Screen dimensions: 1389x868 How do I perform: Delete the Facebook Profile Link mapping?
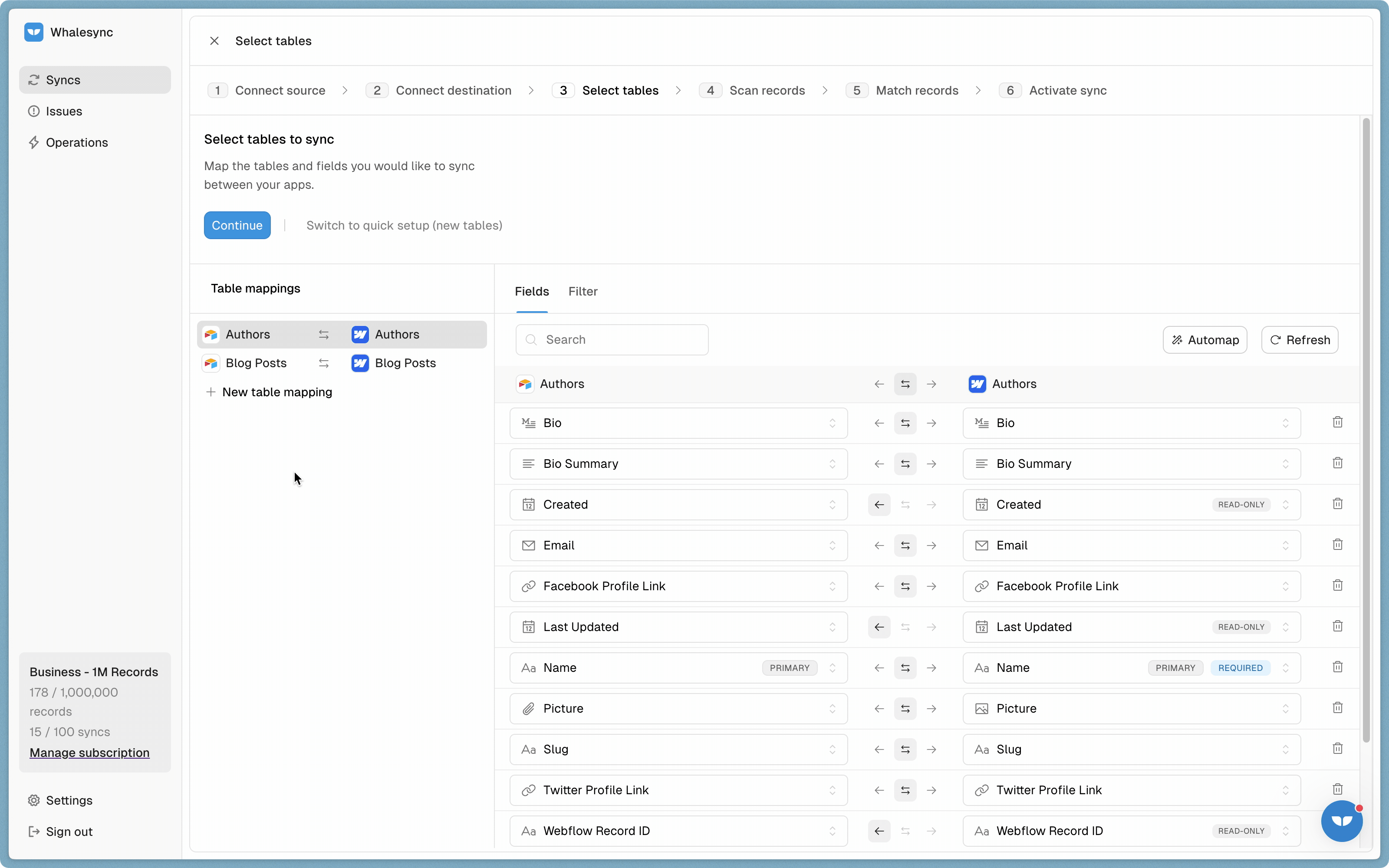pyautogui.click(x=1337, y=585)
